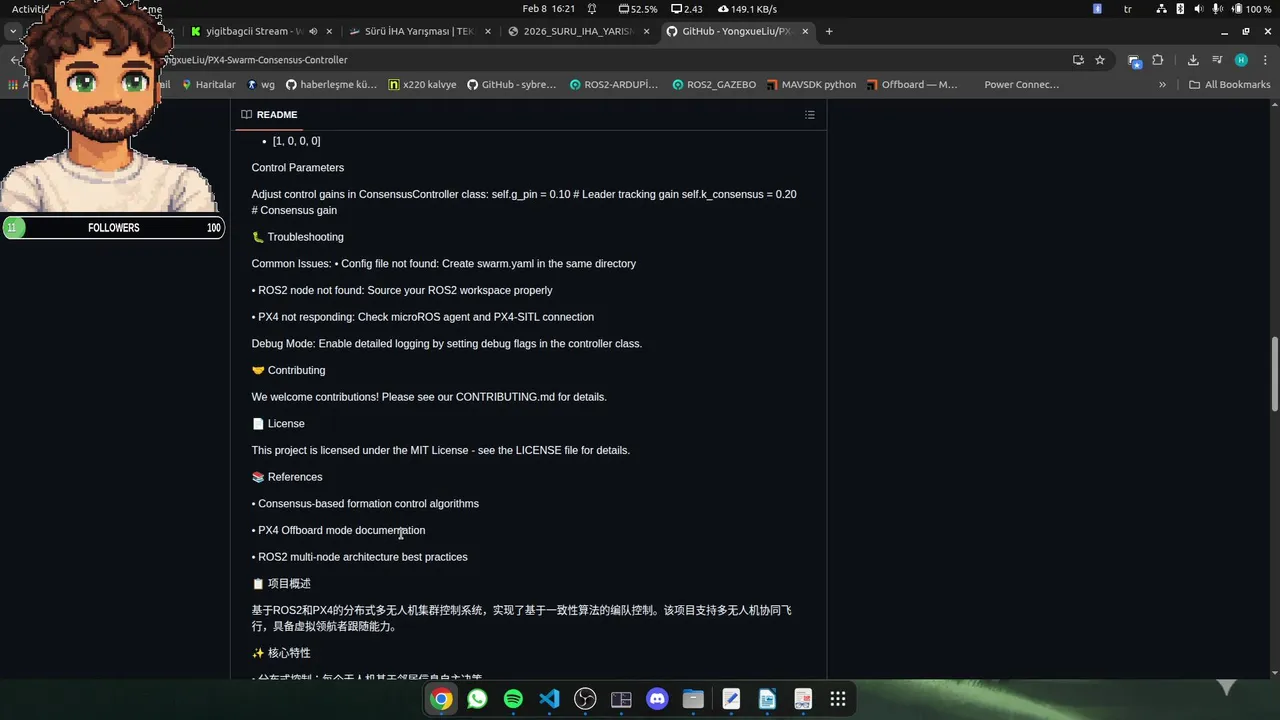The image size is (1280, 720).
Task: Click the address bar URL text
Action: pyautogui.click(x=258, y=60)
